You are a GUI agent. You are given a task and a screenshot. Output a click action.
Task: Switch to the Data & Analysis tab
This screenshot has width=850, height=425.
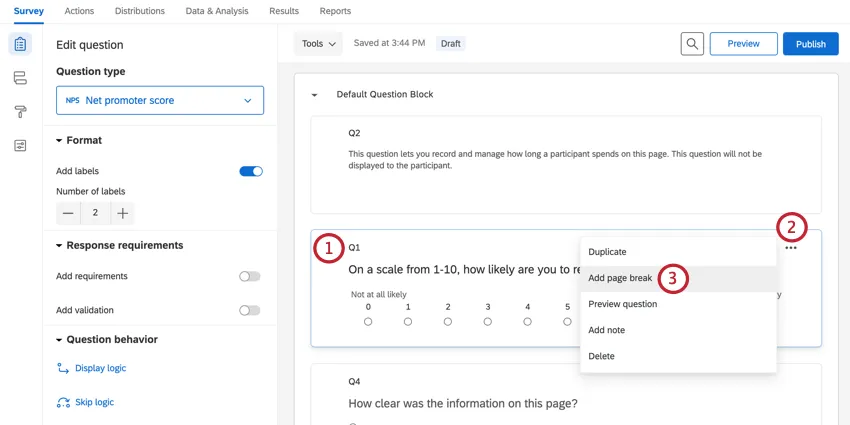pyautogui.click(x=217, y=11)
